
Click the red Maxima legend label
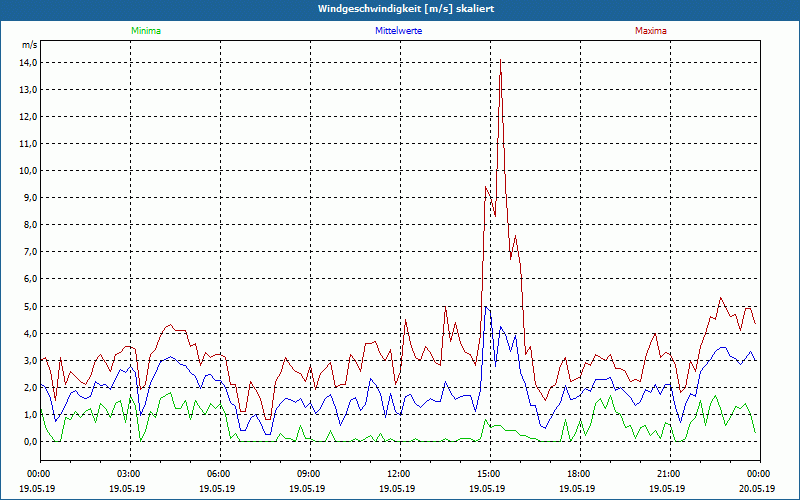pyautogui.click(x=651, y=31)
